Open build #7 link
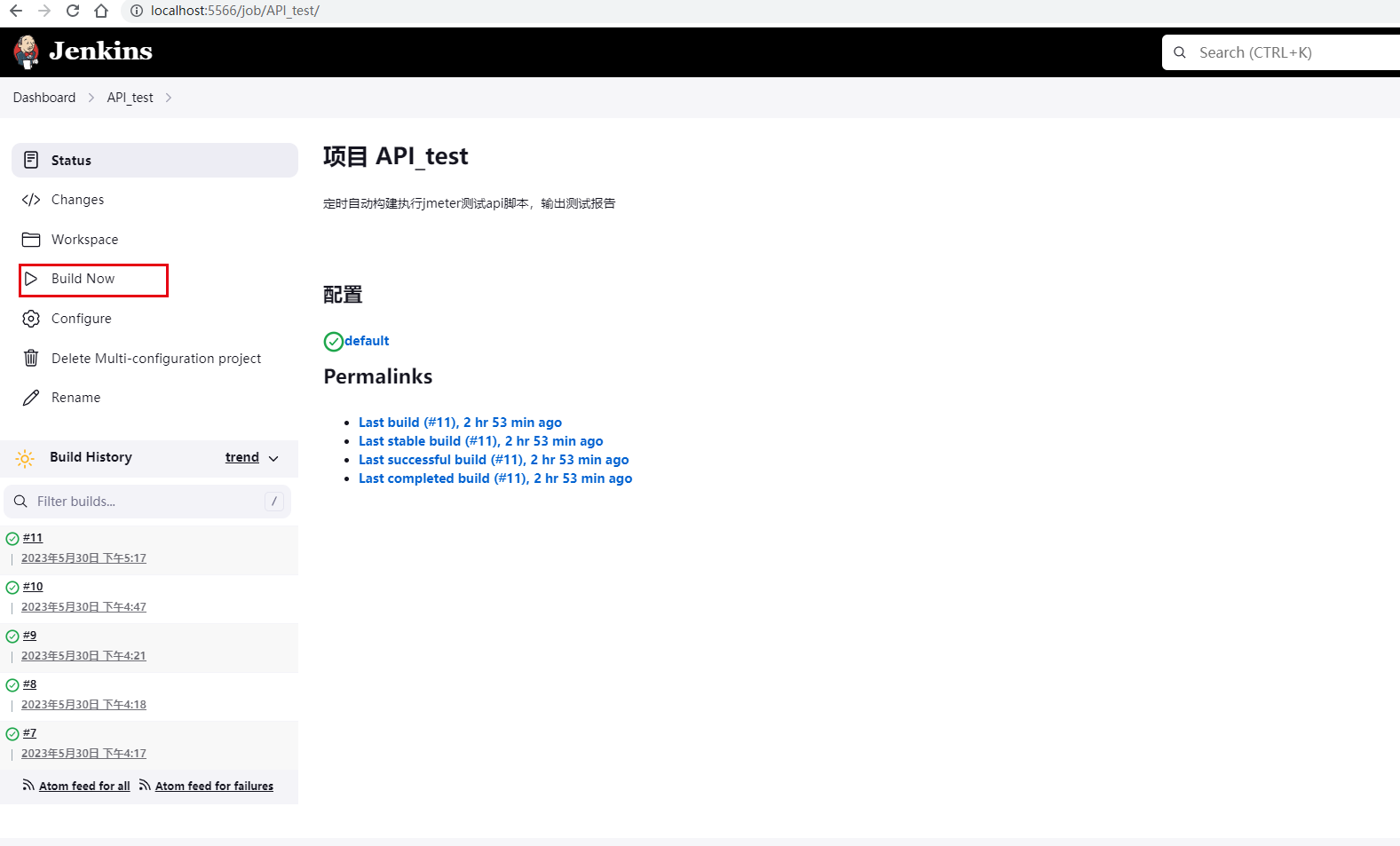1400x846 pixels. pos(30,733)
